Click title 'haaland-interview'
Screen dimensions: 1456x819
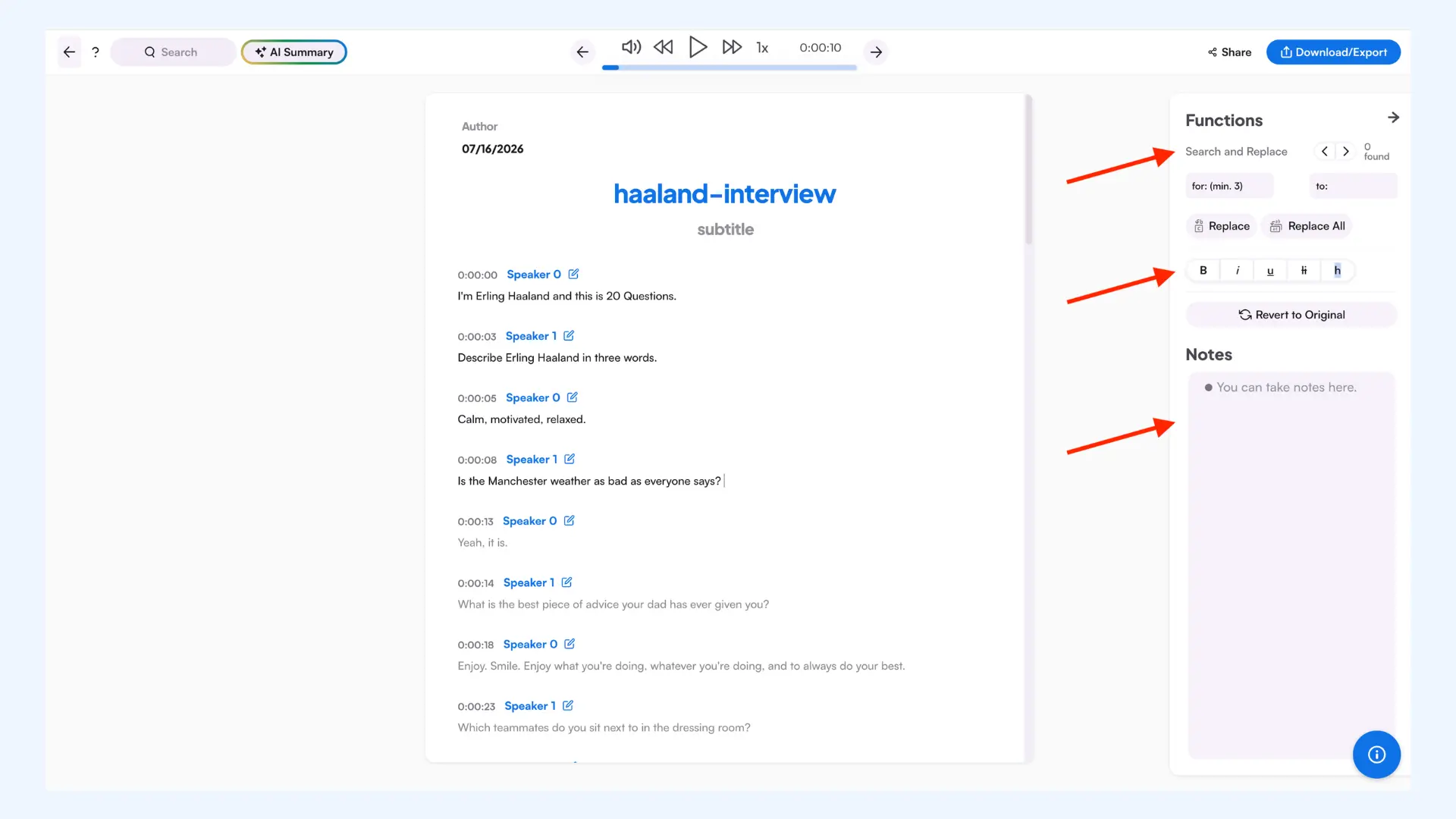click(724, 193)
